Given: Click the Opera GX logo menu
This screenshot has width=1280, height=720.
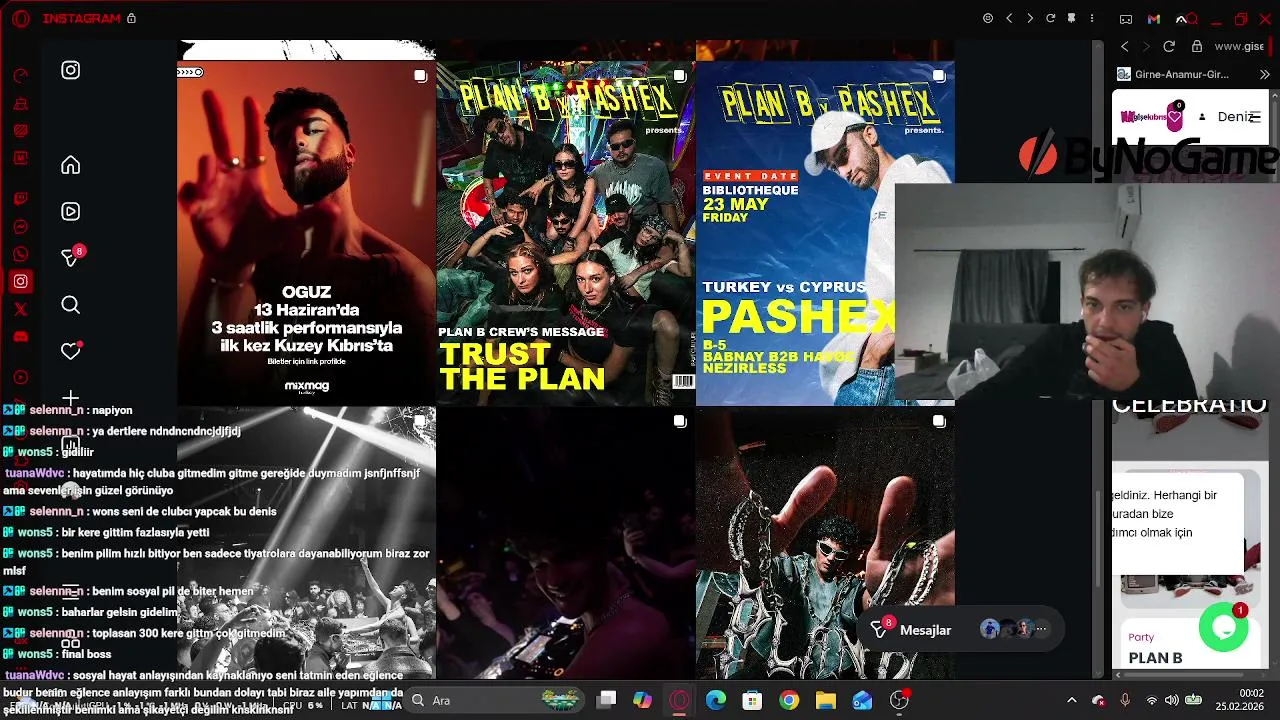Looking at the screenshot, I should 20,18.
